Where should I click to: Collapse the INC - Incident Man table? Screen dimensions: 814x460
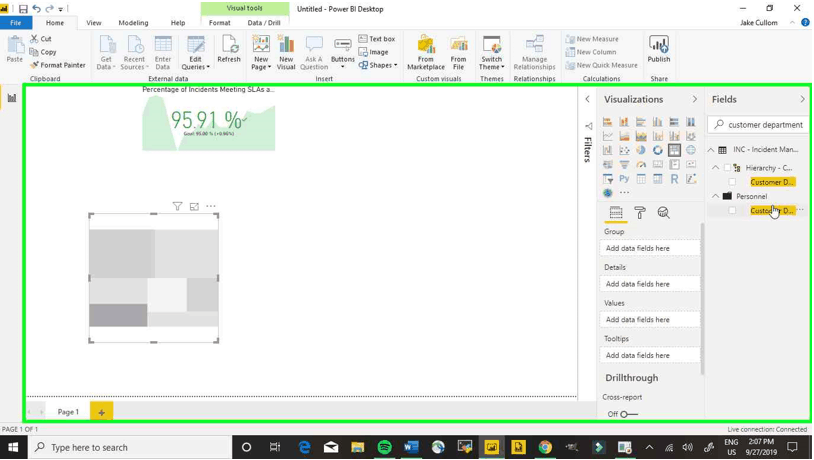(711, 150)
